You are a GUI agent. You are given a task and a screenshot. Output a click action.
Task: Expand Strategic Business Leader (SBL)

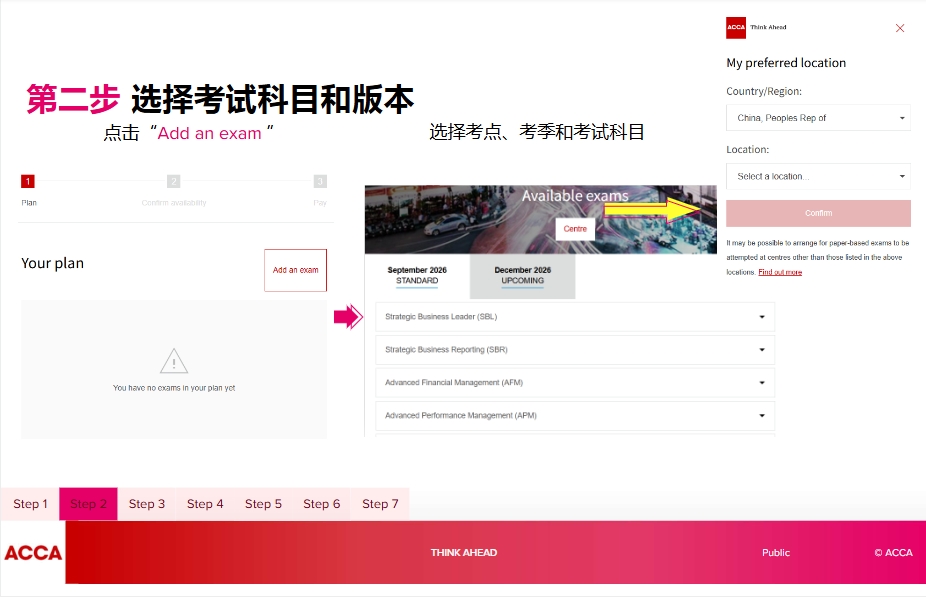tap(575, 317)
